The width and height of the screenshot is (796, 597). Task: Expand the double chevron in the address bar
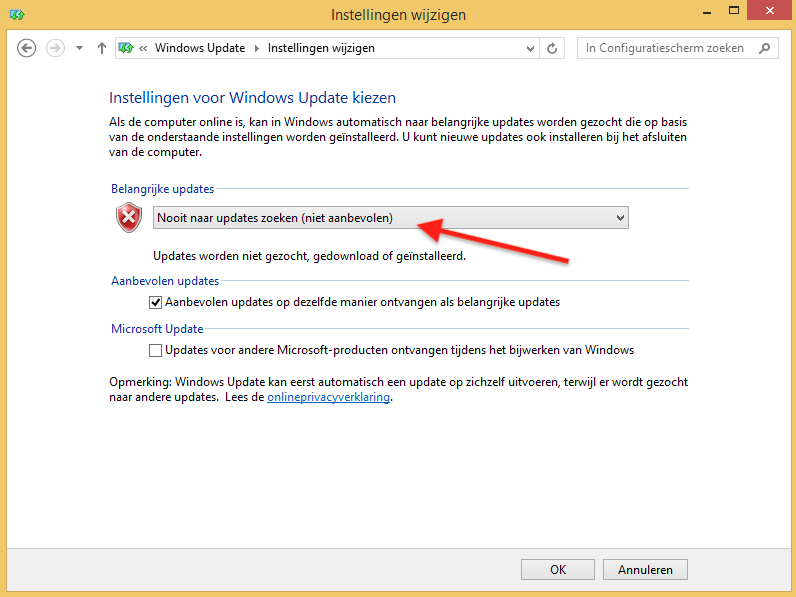point(145,48)
